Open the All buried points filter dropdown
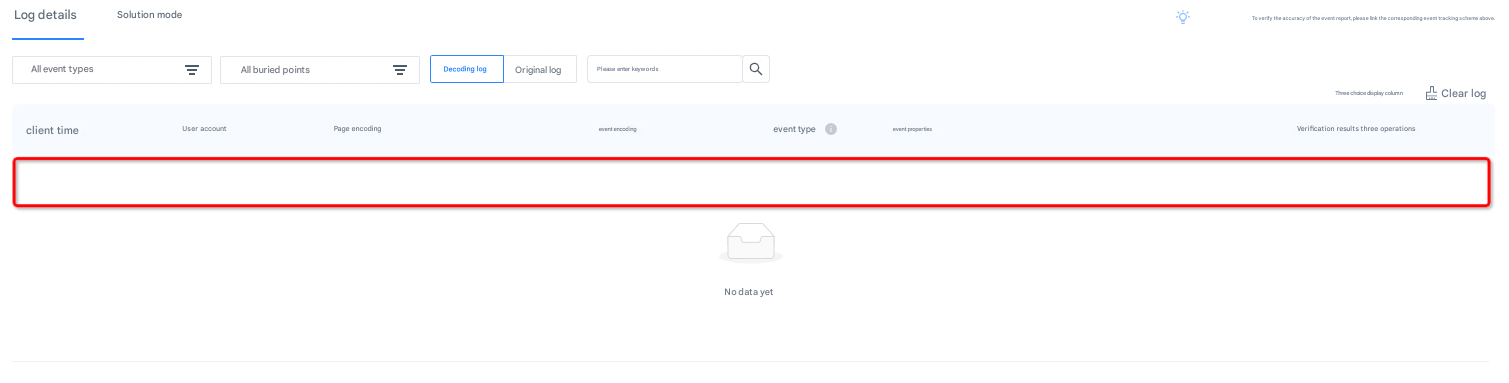The image size is (1509, 383). [320, 70]
